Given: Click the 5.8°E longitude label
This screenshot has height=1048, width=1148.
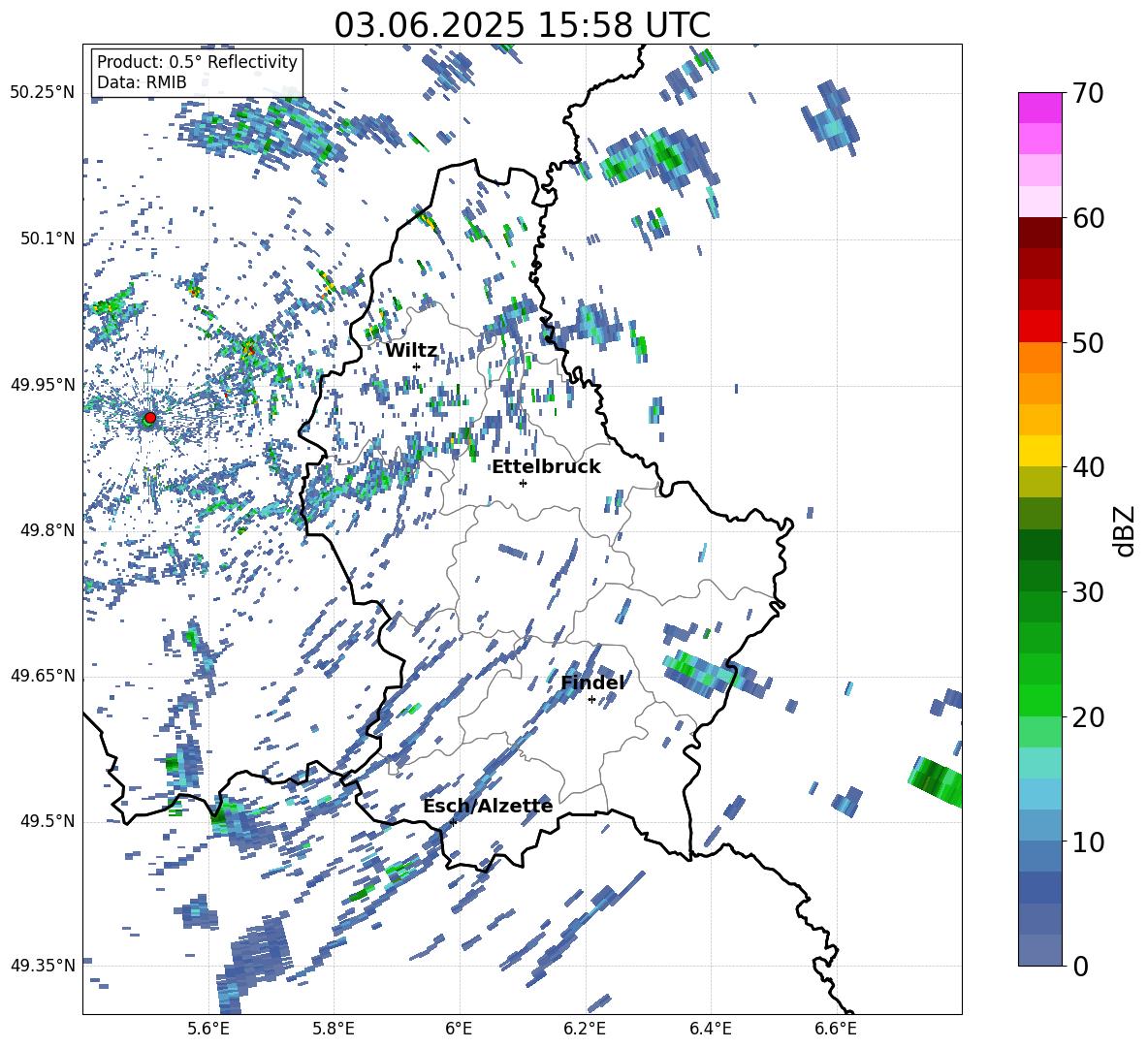Looking at the screenshot, I should coord(334,1029).
